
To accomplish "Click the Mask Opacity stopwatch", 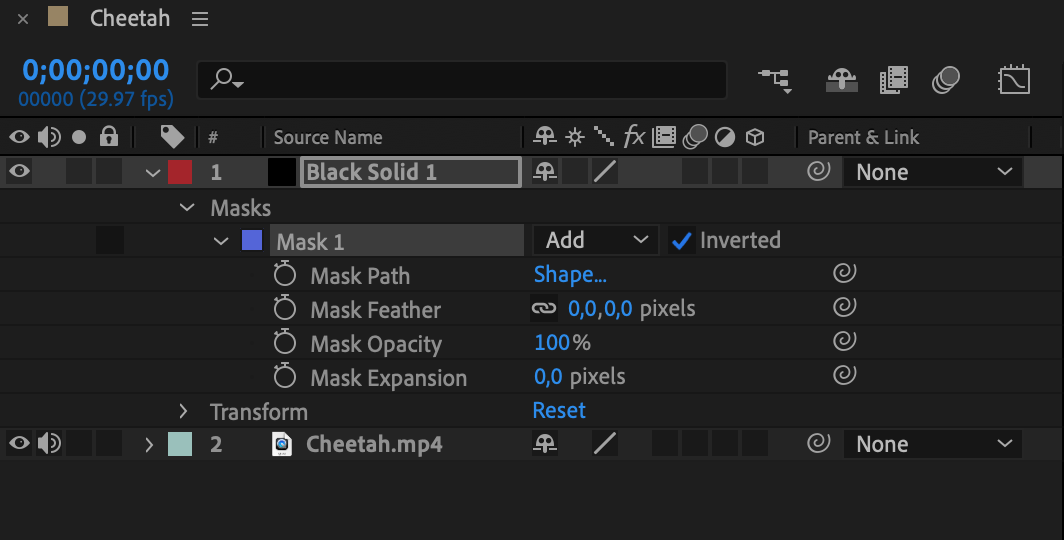I will coord(285,343).
